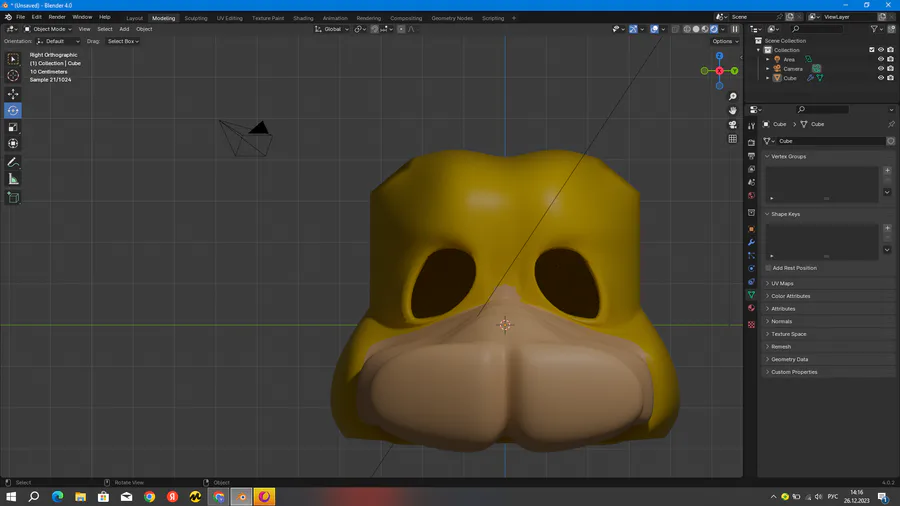Choose the Rotate tool
Screen dimensions: 900x506
coord(13,111)
